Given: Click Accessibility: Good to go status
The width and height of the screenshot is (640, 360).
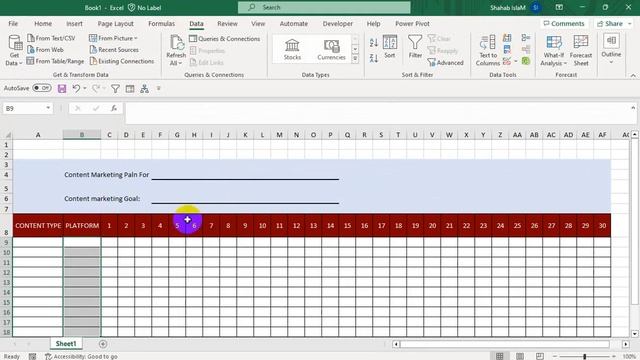Looking at the screenshot, I should point(81,356).
